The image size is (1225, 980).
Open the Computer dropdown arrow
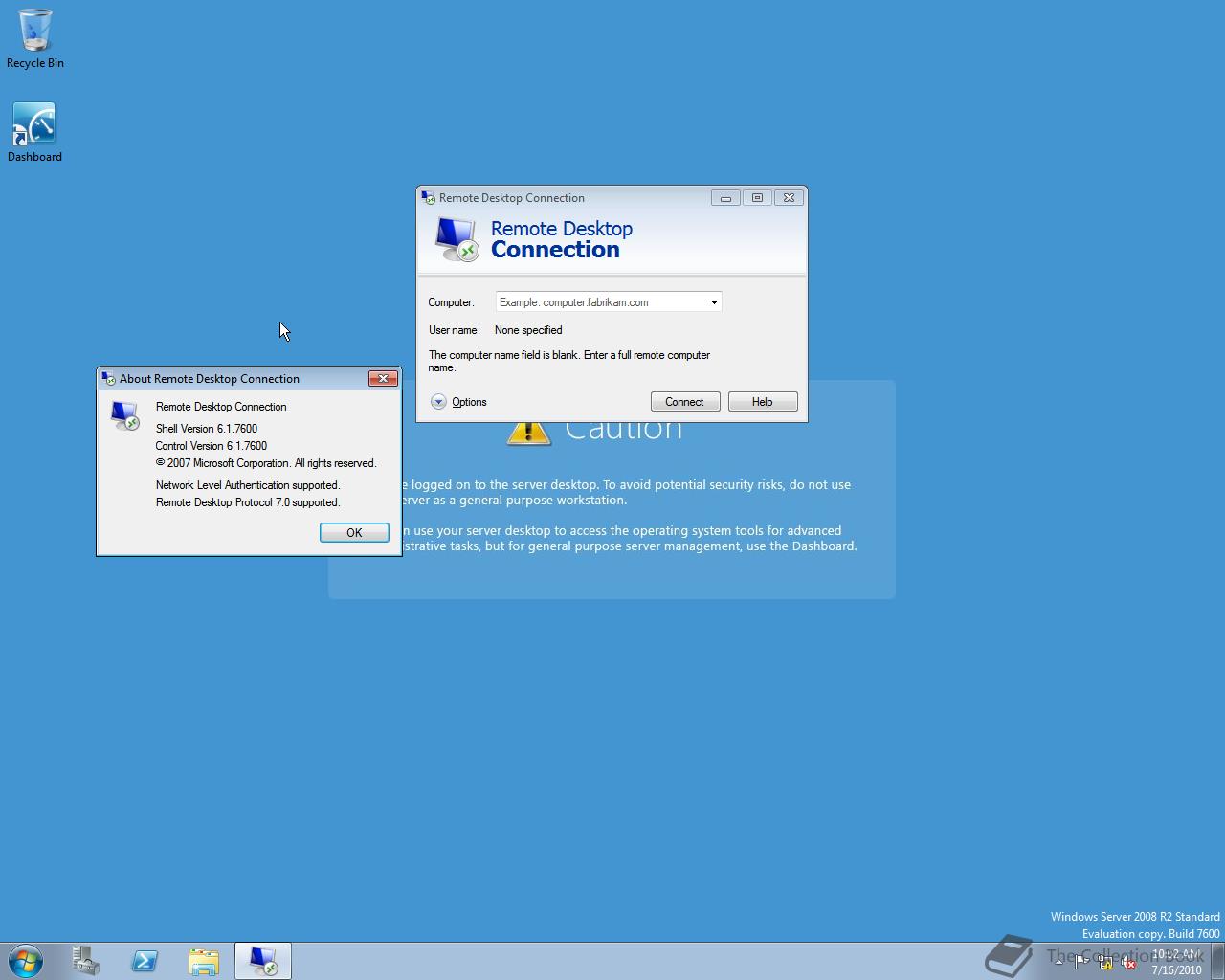tap(714, 302)
